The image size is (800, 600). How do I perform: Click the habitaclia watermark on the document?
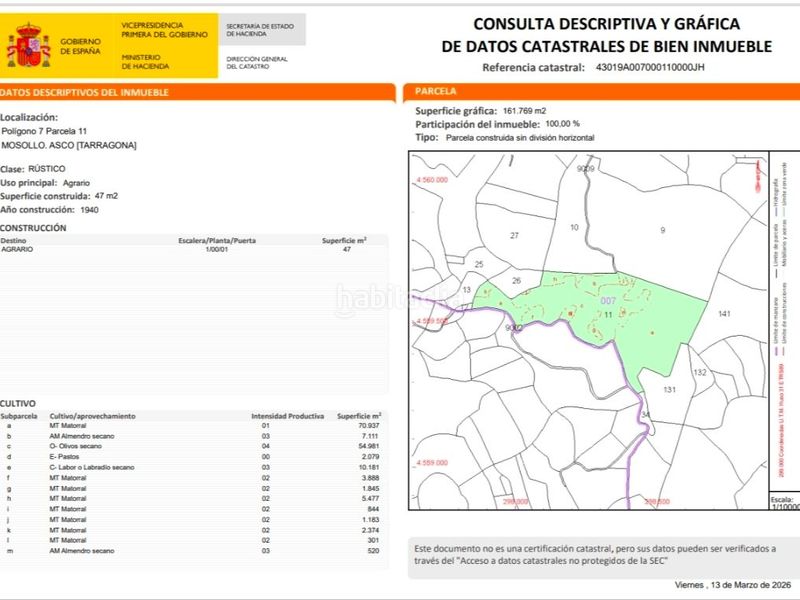coord(398,299)
